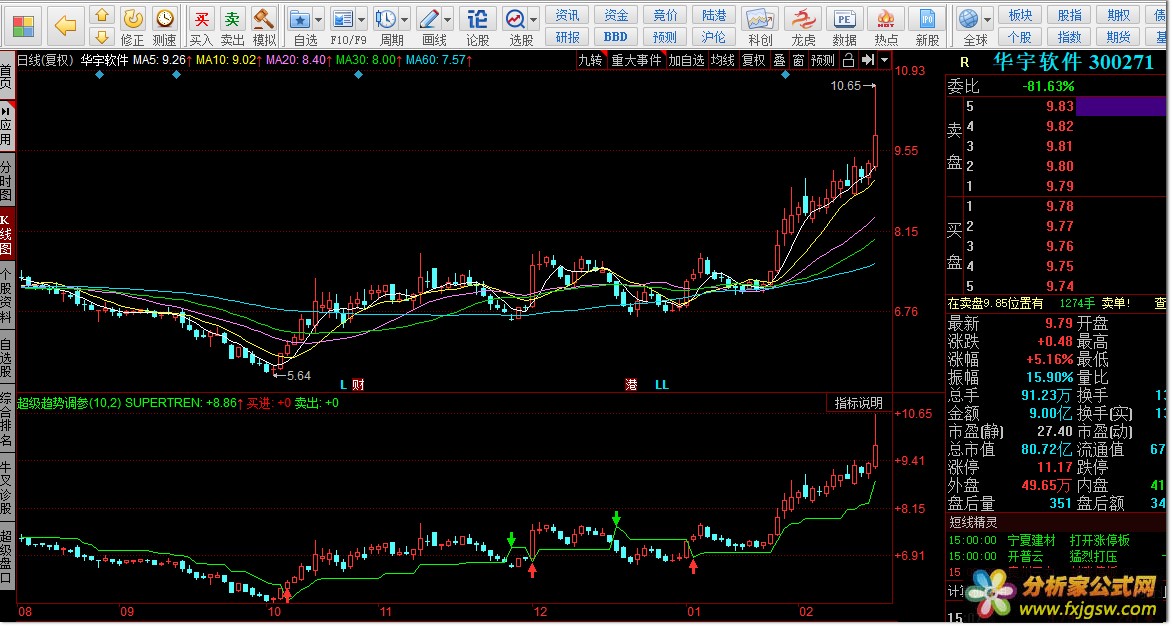Switch to the 首页 sidebar tab
The height and width of the screenshot is (626, 1173).
[7, 77]
